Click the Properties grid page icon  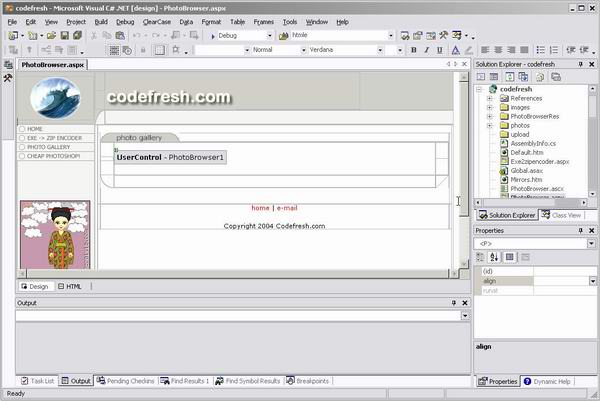pyautogui.click(x=510, y=258)
